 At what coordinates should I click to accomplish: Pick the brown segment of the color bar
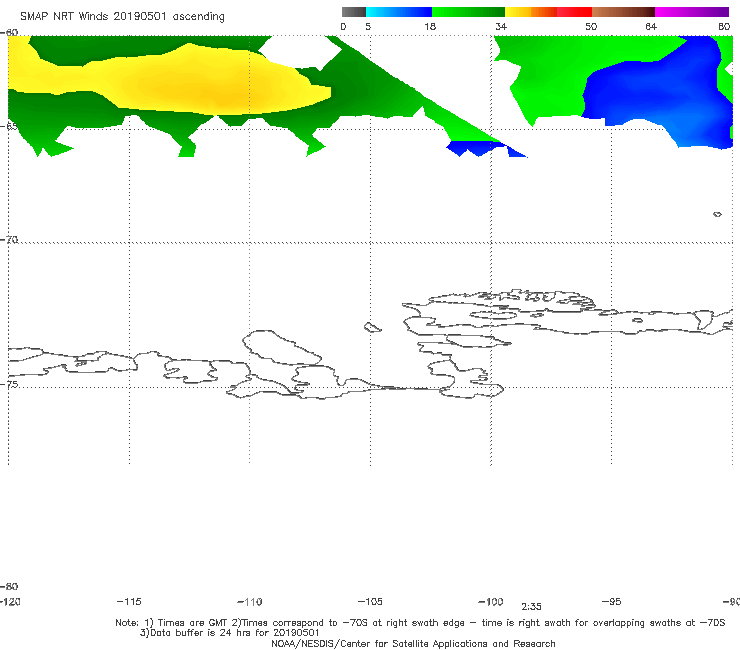tap(623, 12)
